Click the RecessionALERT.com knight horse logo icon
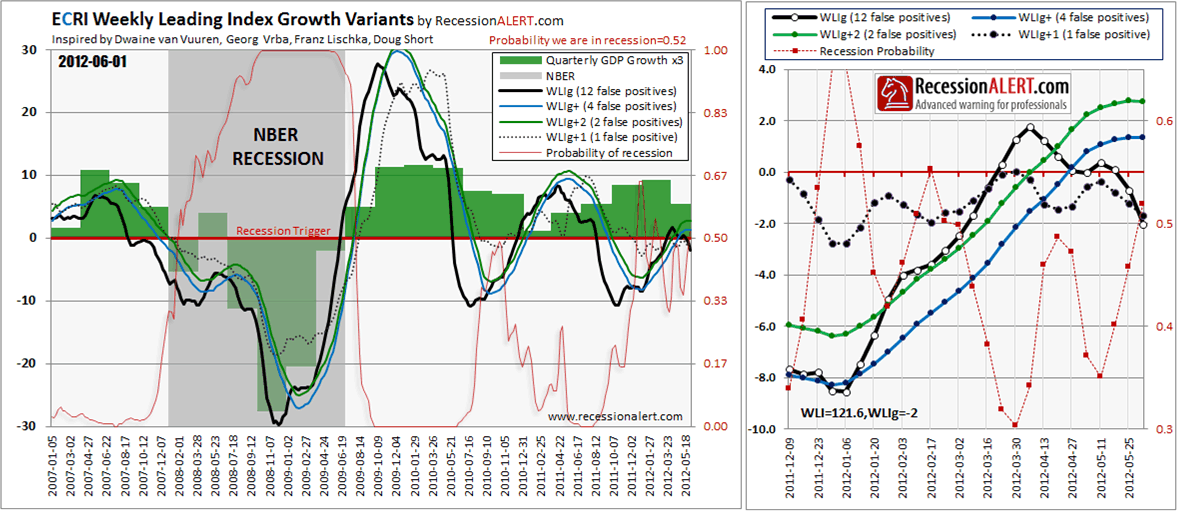Screen dimensions: 1177x511 (x=895, y=95)
